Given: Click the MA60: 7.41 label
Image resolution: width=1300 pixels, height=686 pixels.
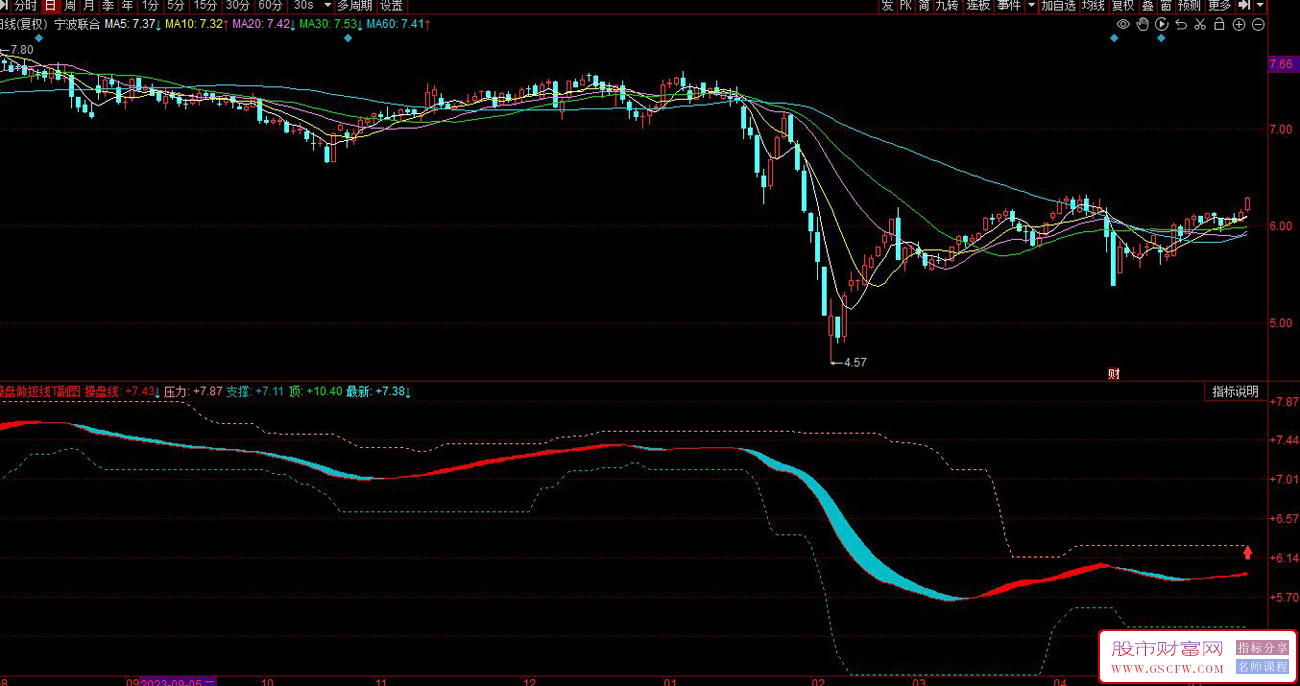Looking at the screenshot, I should click(x=397, y=23).
